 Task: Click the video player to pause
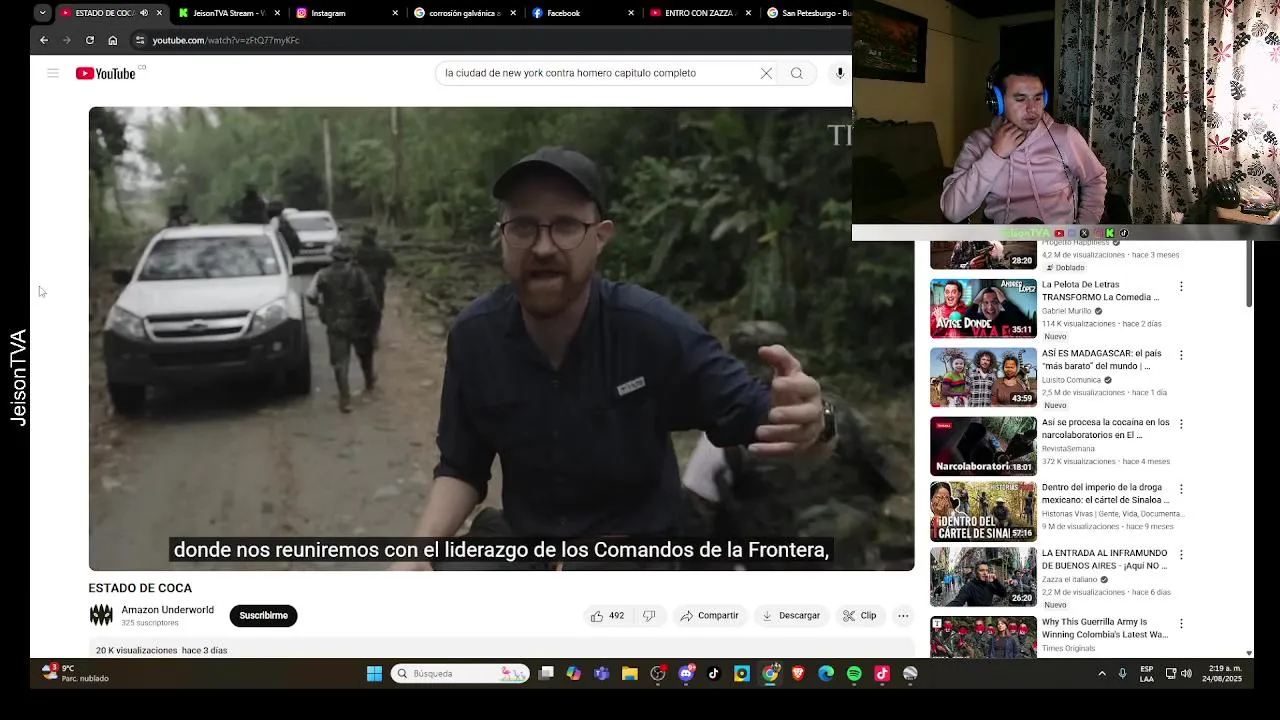501,339
